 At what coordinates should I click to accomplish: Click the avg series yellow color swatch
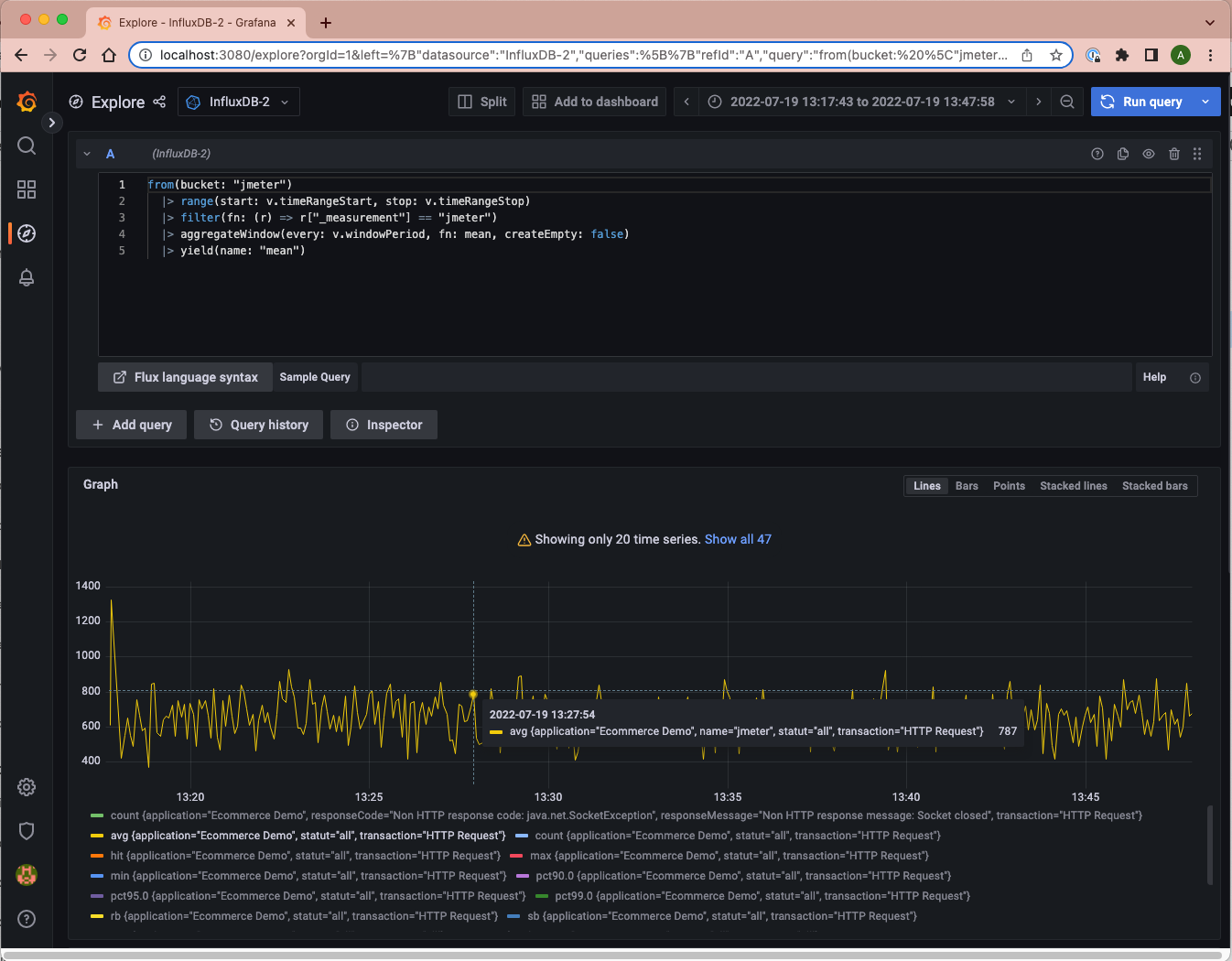click(97, 836)
